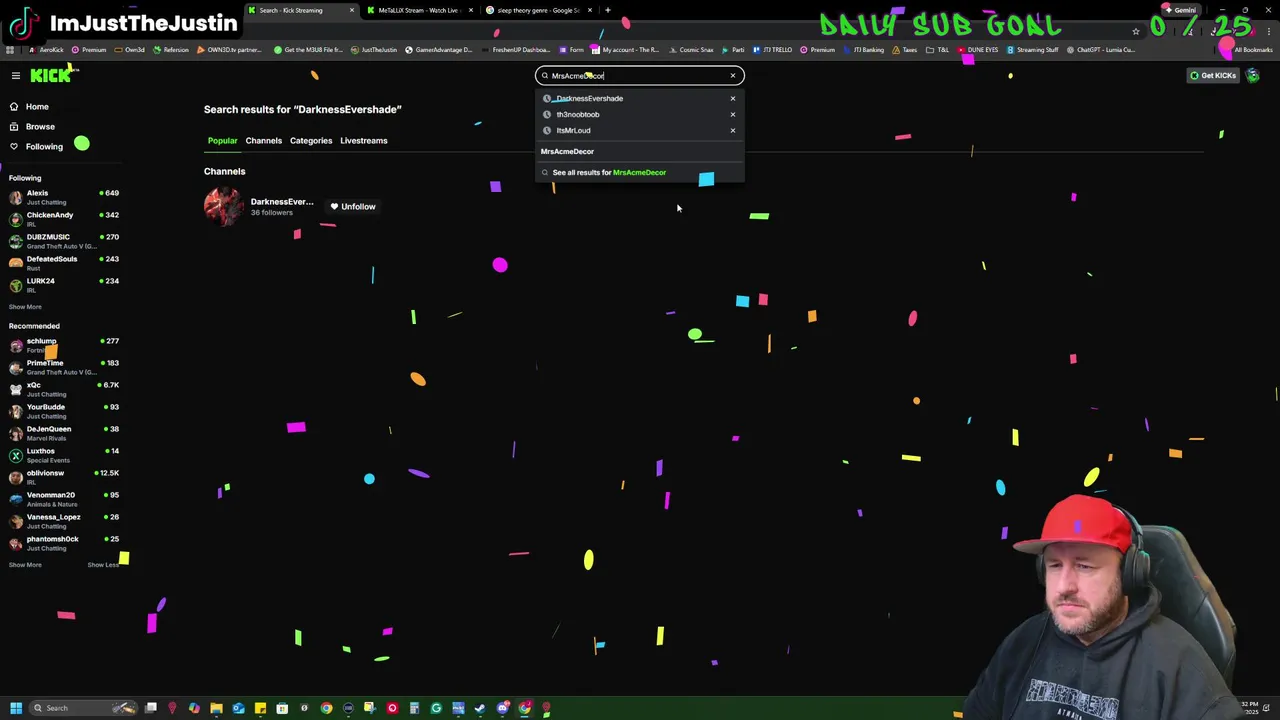Open DUBZMUSIC followed channel
The width and height of the screenshot is (1280, 720).
coord(62,241)
